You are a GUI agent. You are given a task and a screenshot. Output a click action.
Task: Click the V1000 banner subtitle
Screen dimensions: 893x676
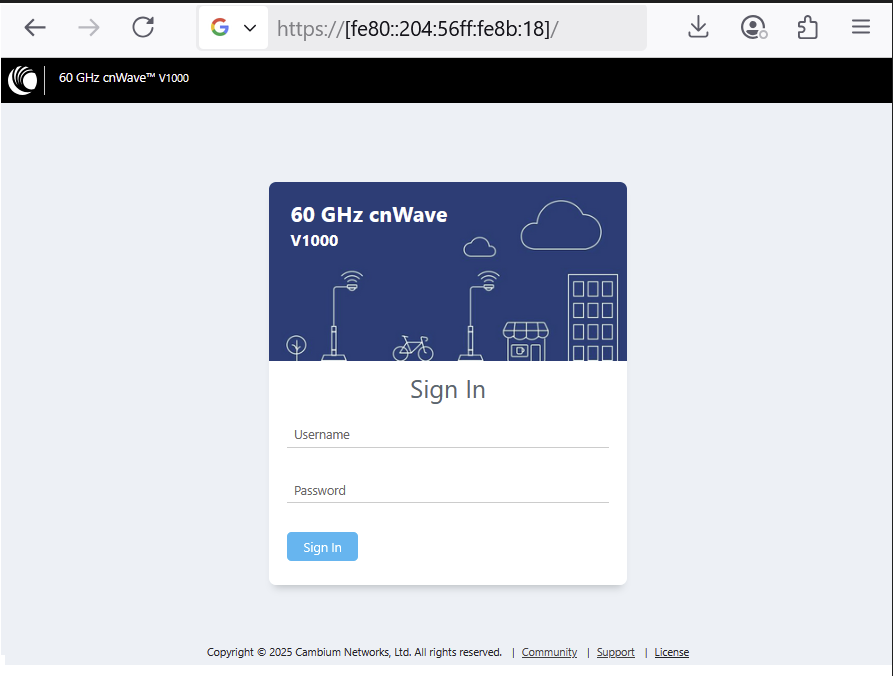click(314, 240)
